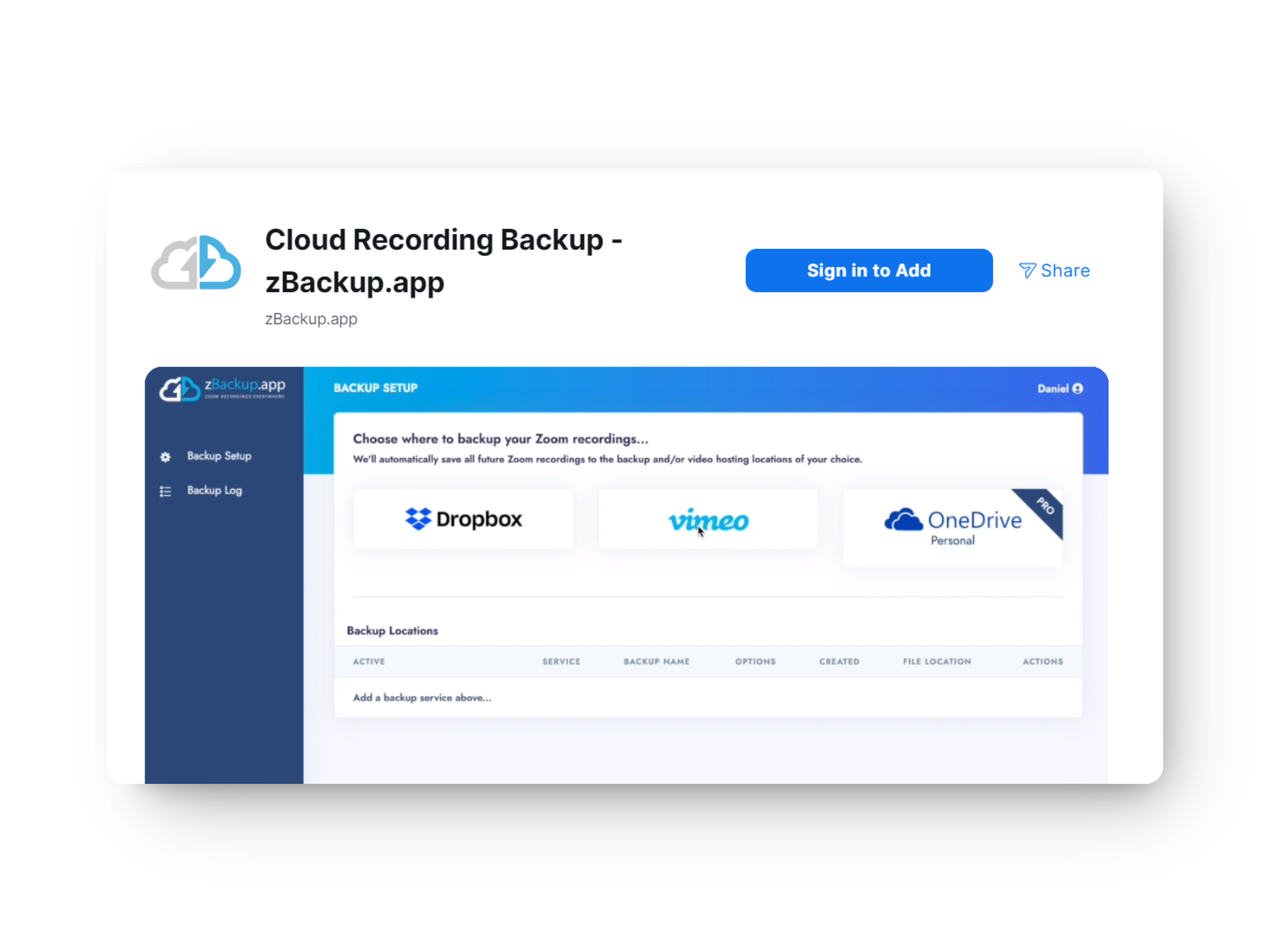The height and width of the screenshot is (952, 1270).
Task: Click the Backup Log list icon
Action: click(x=165, y=491)
